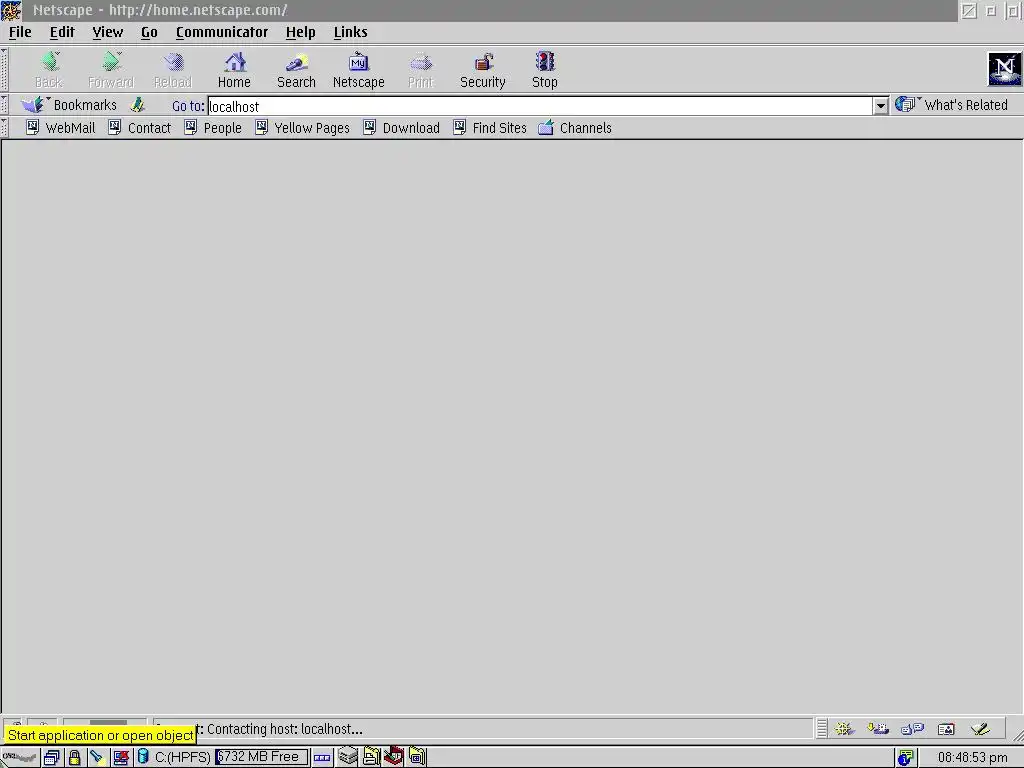Click the Go to location field
This screenshot has width=1024, height=768.
point(539,106)
